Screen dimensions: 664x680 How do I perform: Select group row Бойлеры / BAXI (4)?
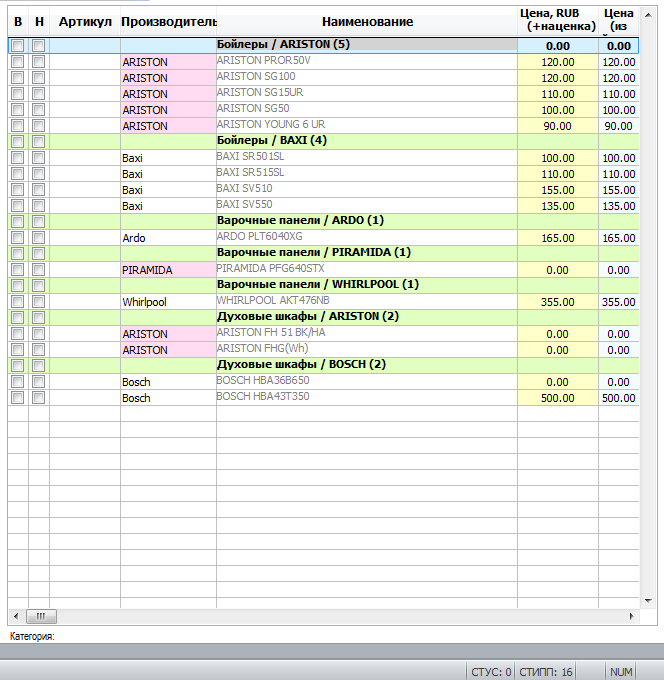[x=323, y=141]
